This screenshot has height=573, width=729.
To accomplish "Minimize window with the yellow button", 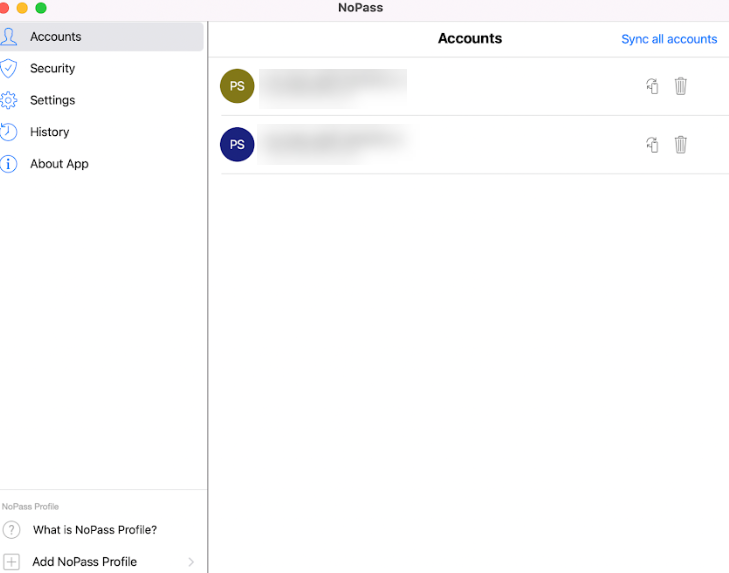I will pyautogui.click(x=22, y=8).
